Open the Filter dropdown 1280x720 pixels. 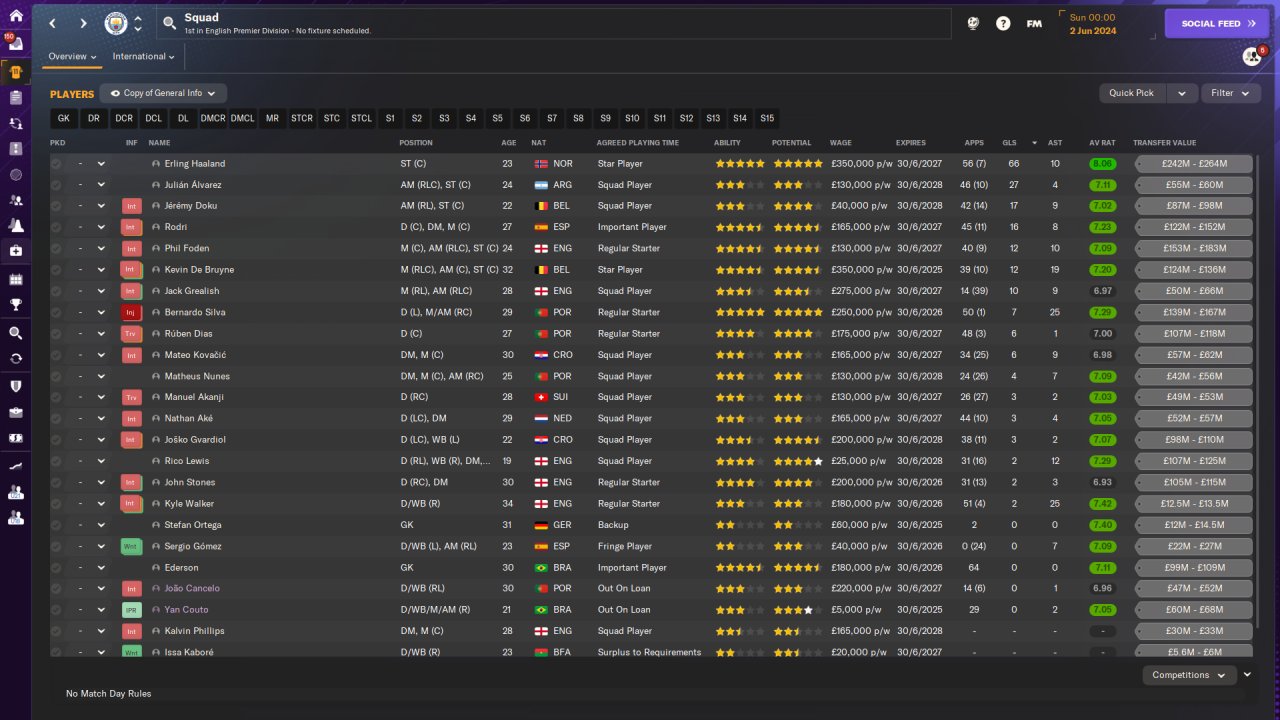(1231, 93)
